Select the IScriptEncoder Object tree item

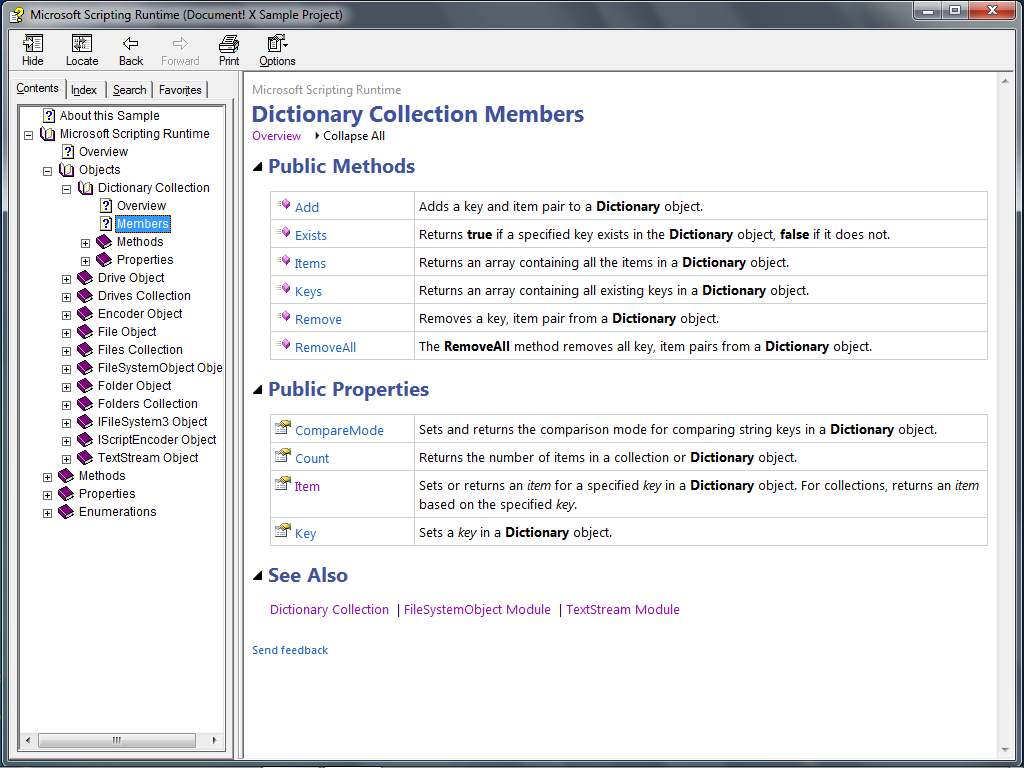pyautogui.click(x=157, y=440)
